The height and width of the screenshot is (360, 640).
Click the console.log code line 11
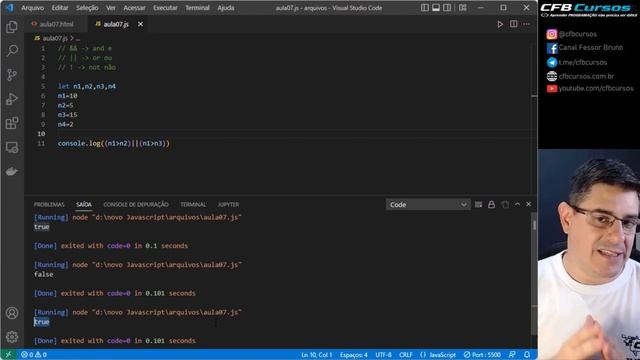[113, 144]
